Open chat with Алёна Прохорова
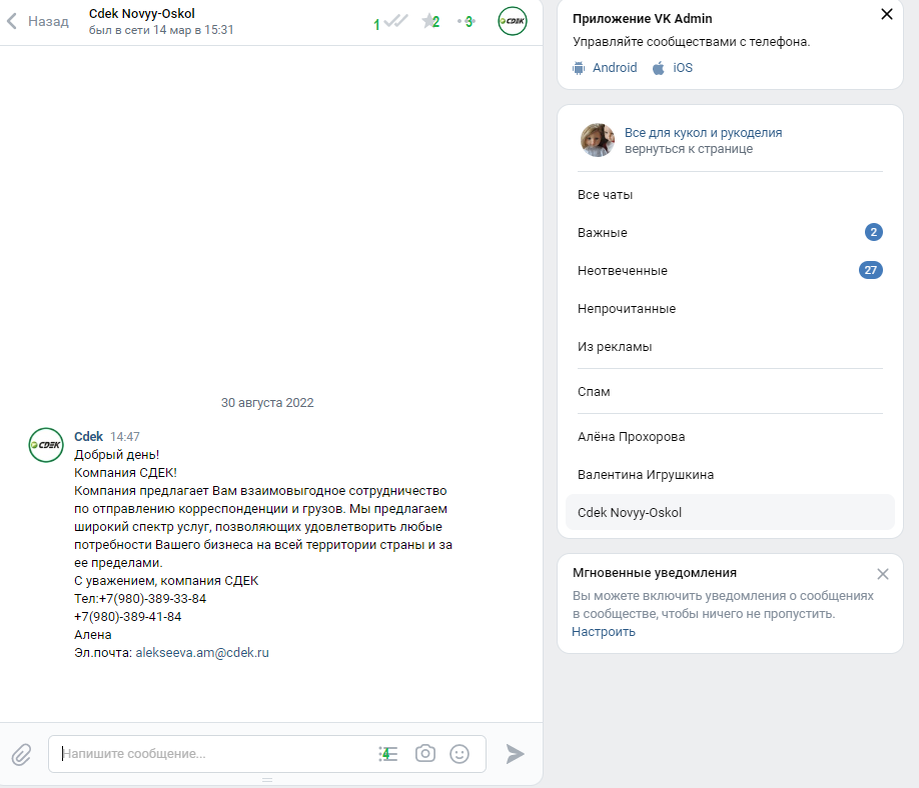 point(730,437)
